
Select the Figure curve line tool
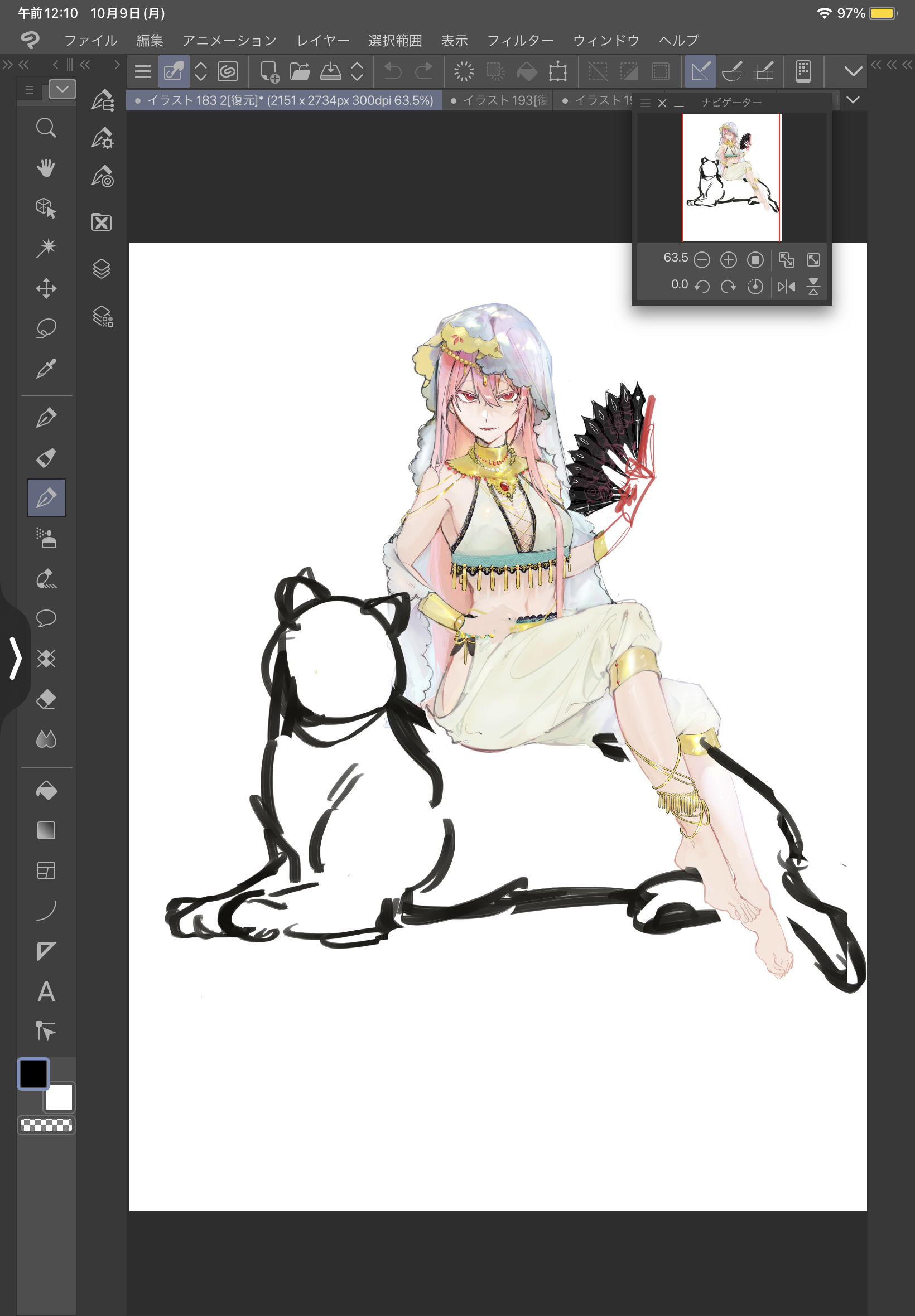(x=46, y=911)
